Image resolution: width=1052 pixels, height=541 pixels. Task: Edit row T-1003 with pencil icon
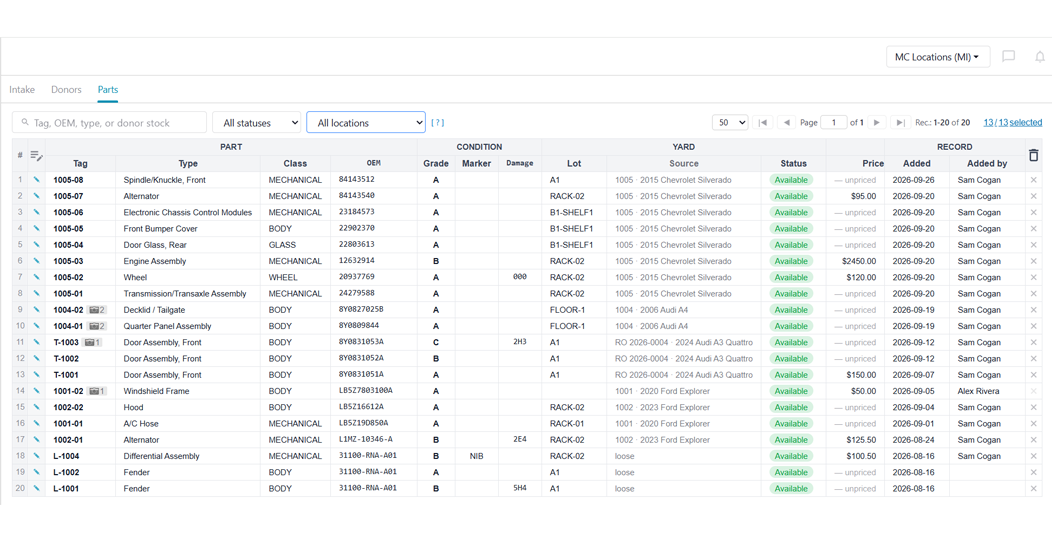37,342
